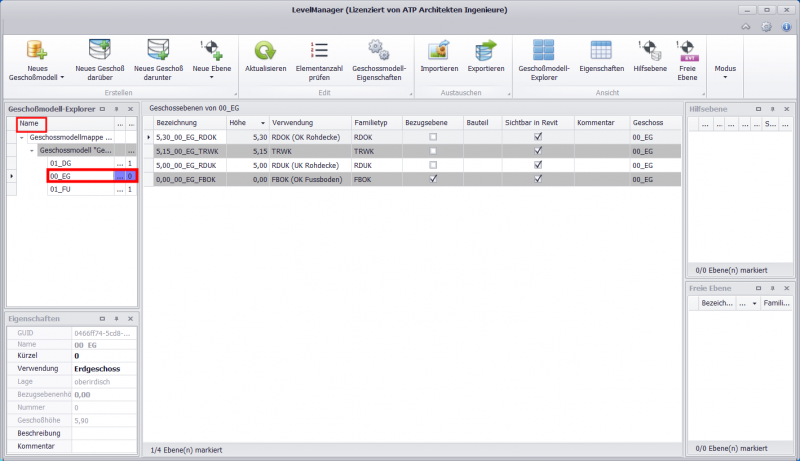Select the 5,30_00_EG_RDOK level cell

[190, 137]
